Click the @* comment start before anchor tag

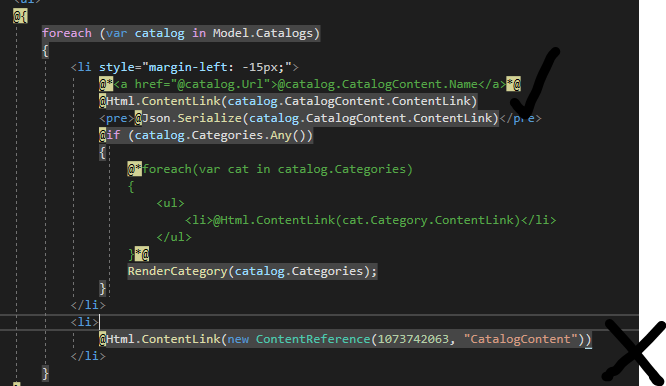coord(106,84)
